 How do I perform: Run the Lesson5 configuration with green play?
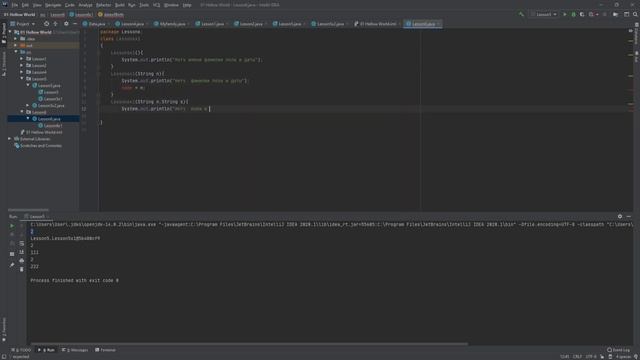(x=565, y=14)
